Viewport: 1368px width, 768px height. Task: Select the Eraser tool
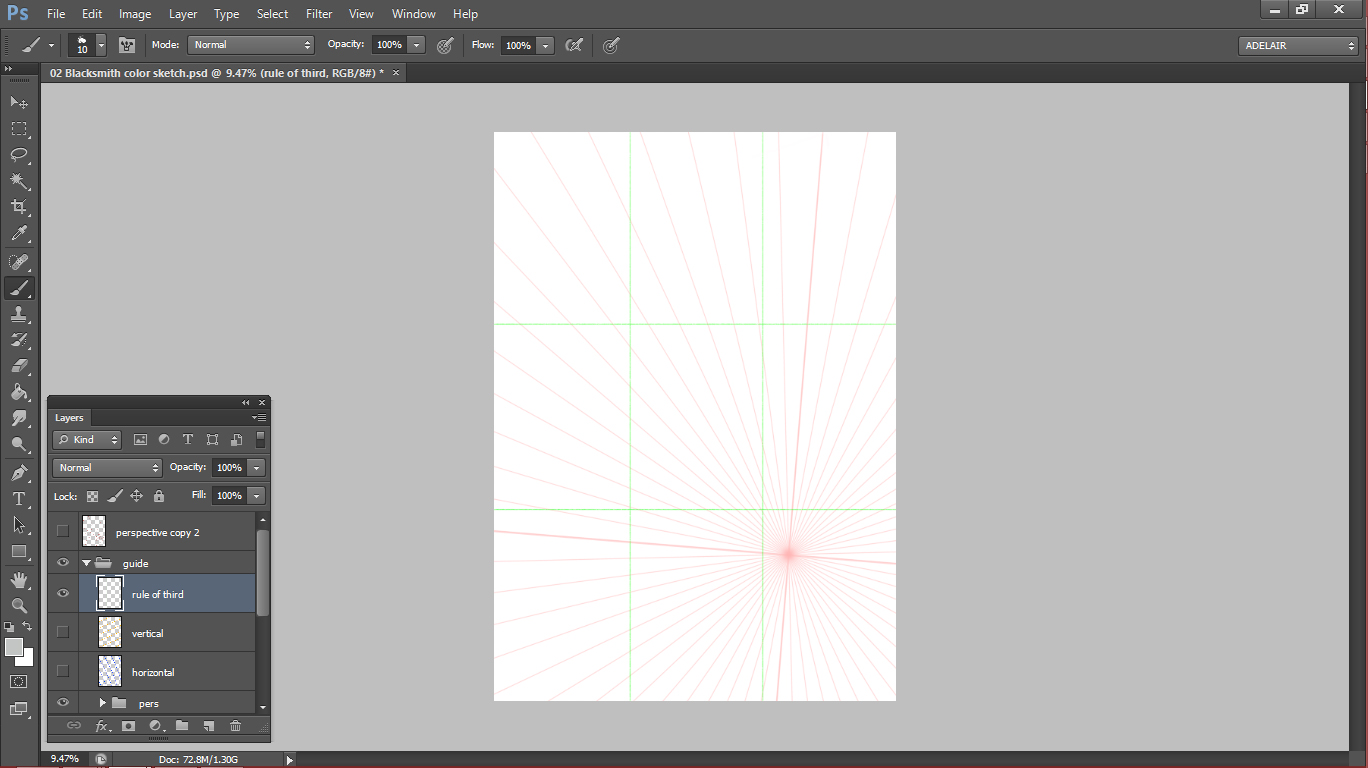coord(19,366)
